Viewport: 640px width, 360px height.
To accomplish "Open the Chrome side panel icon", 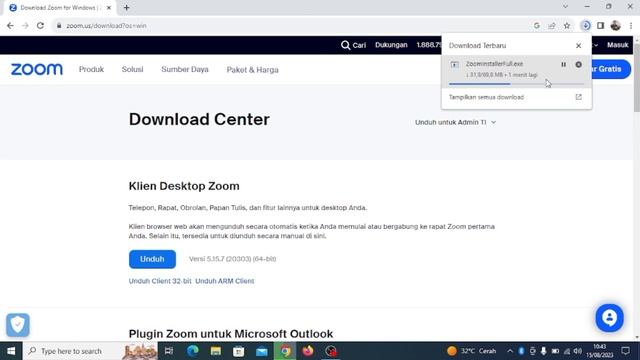I will pyautogui.click(x=600, y=26).
